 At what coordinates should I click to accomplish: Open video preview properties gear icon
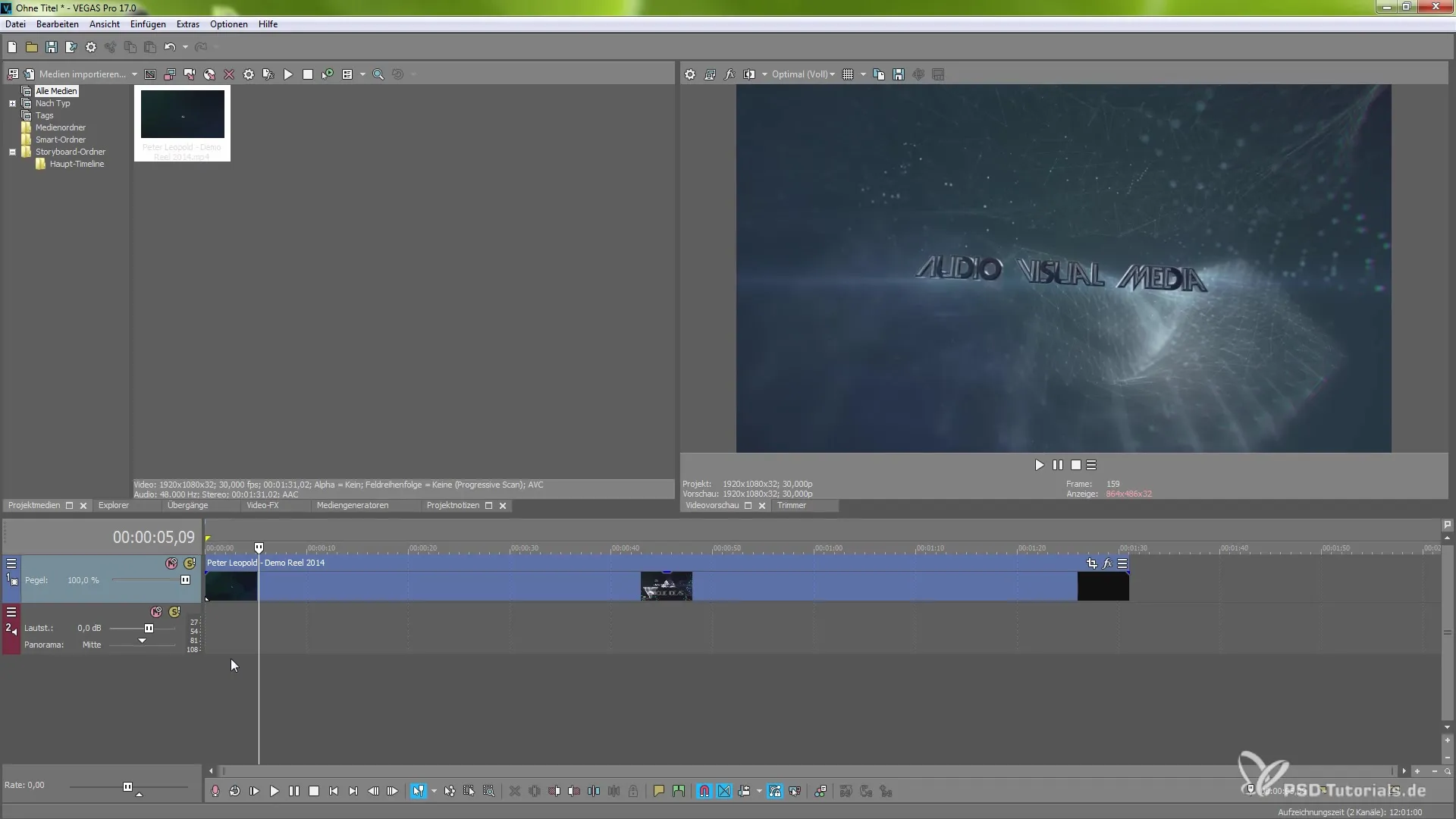pyautogui.click(x=690, y=74)
